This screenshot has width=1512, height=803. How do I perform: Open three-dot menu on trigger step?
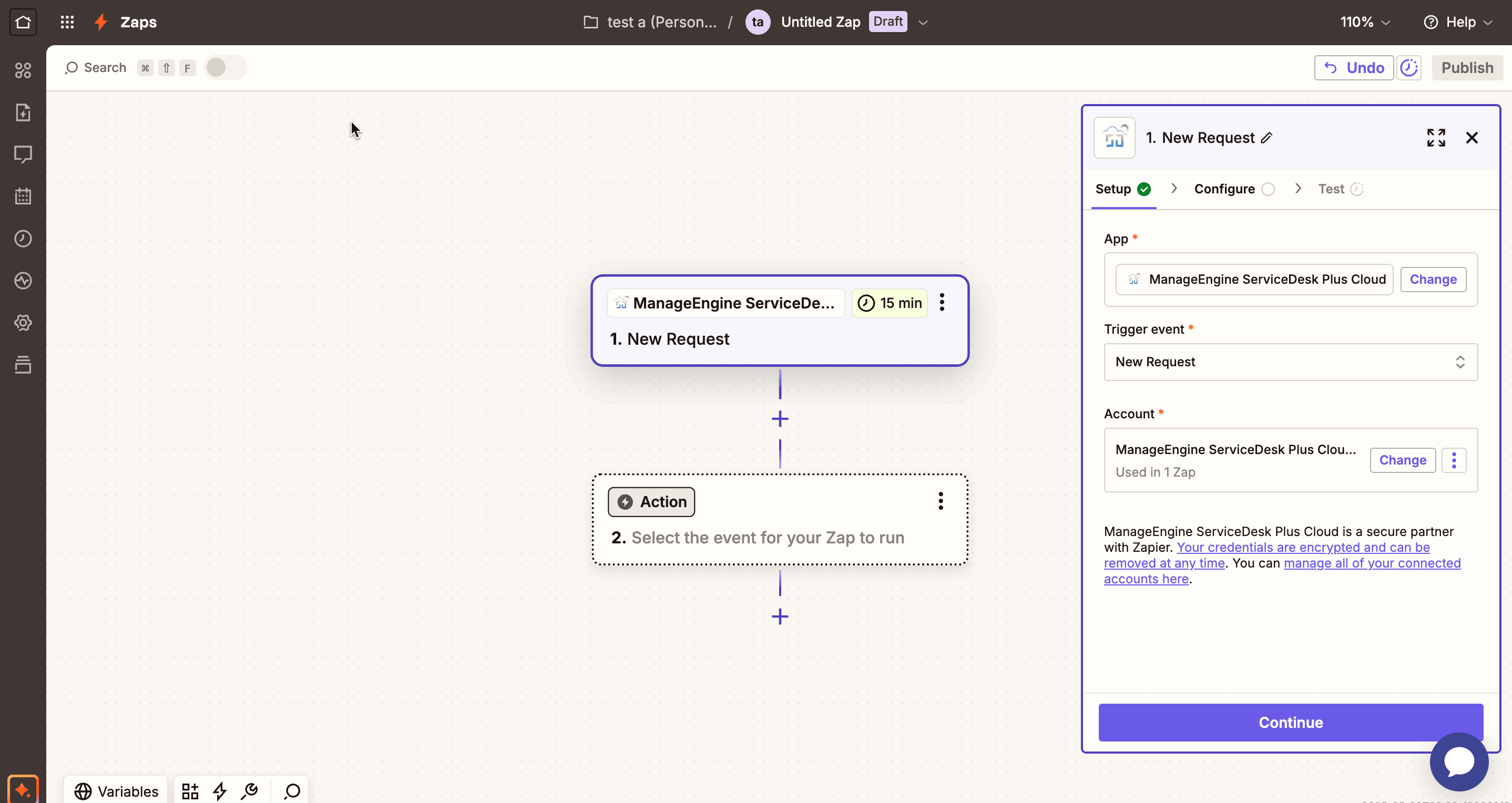point(942,303)
